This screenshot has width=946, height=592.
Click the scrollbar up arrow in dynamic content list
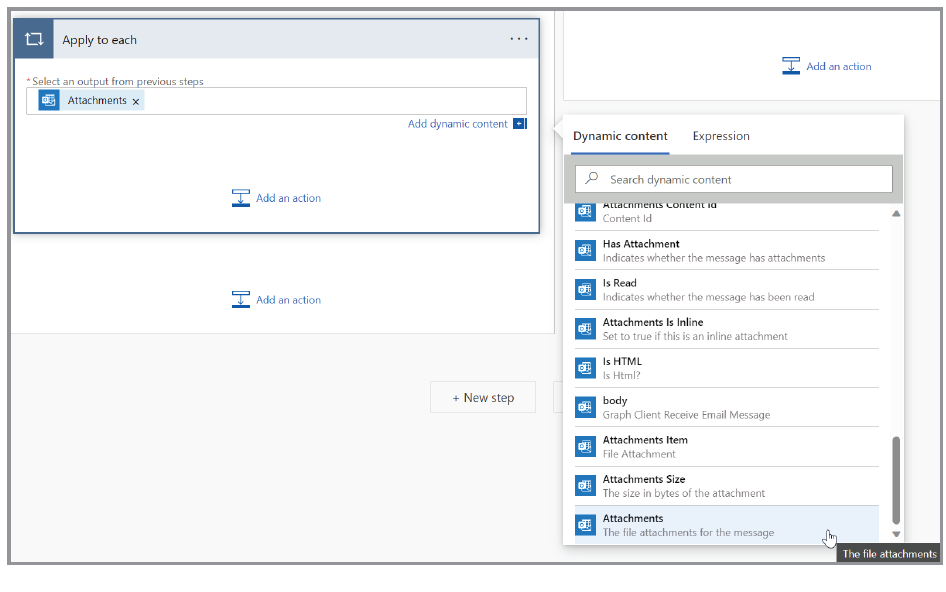(896, 213)
